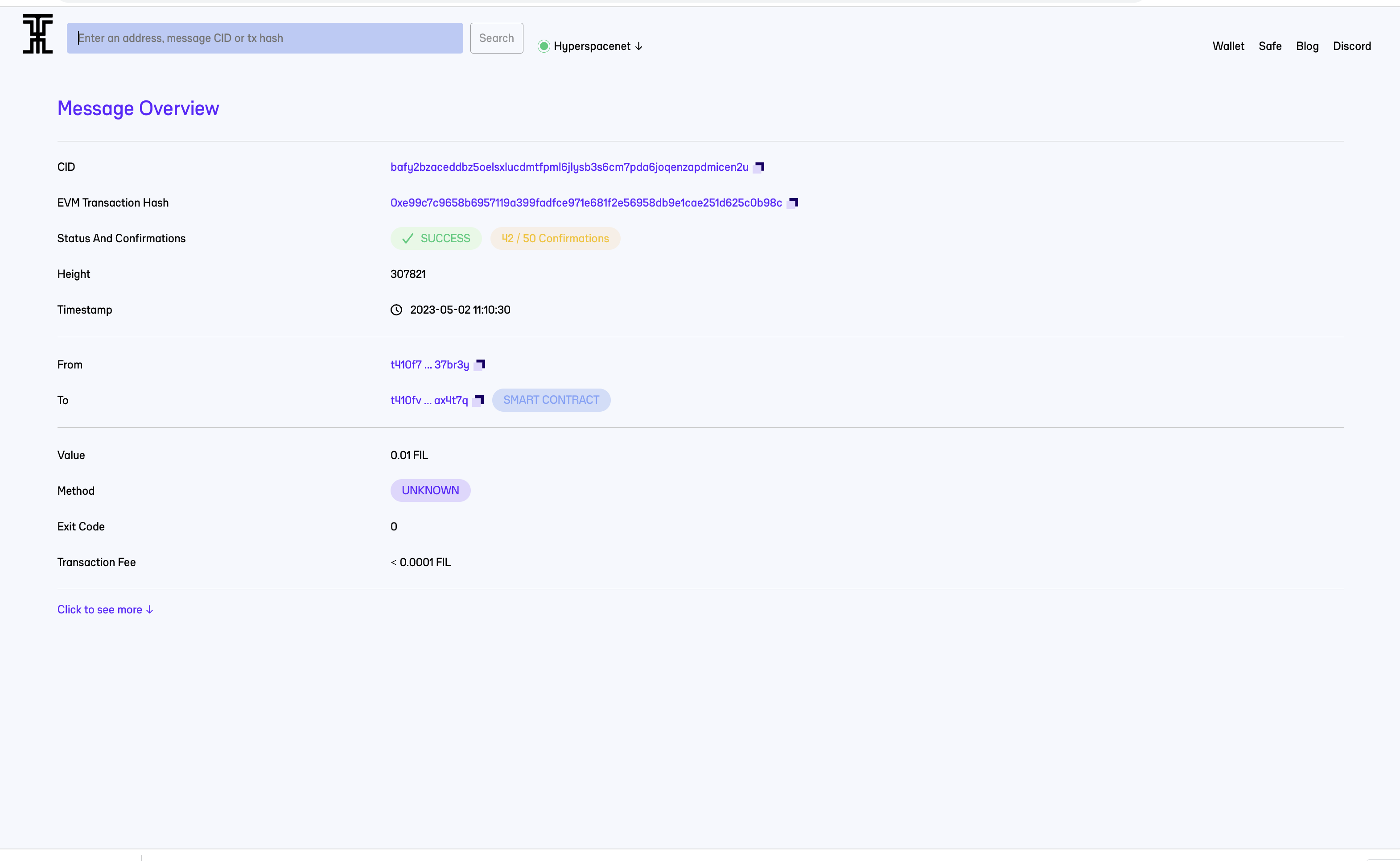Copy the To address
1400x861 pixels.
pyautogui.click(x=478, y=401)
